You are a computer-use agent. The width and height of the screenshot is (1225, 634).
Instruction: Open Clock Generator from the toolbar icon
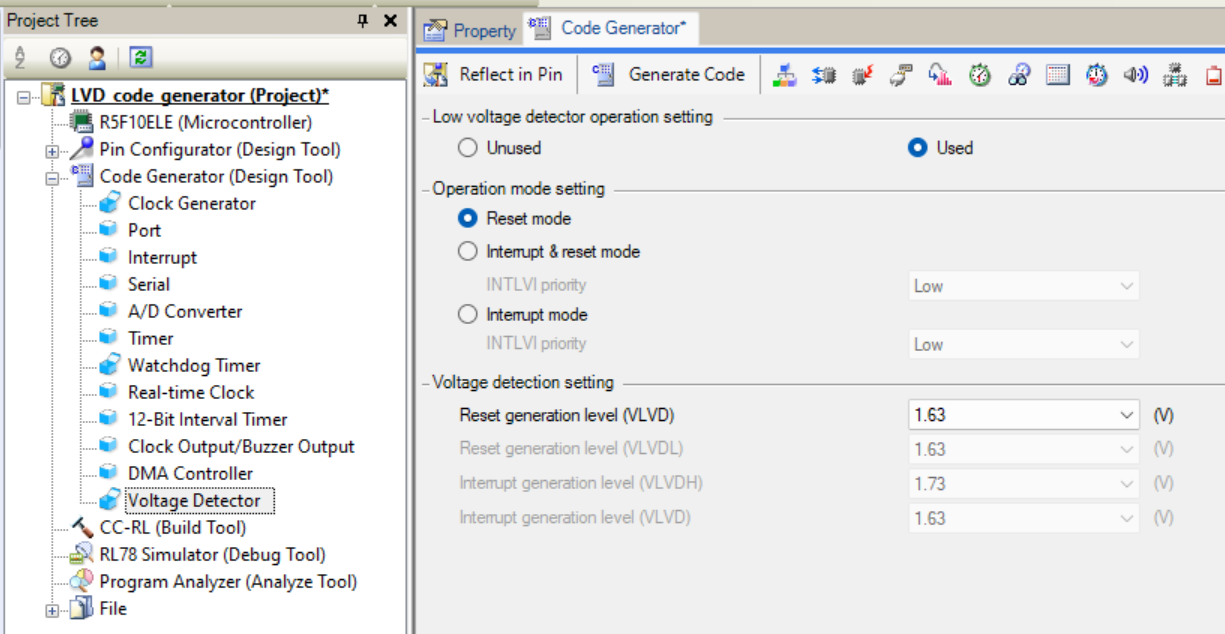click(785, 75)
